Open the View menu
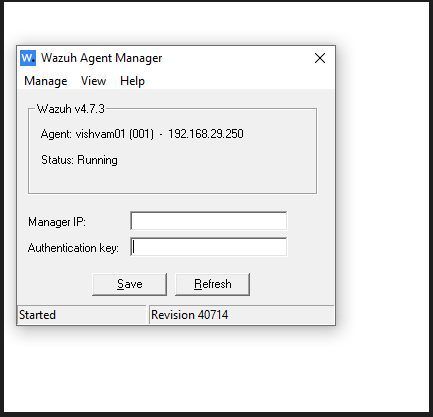The height and width of the screenshot is (417, 433). point(93,81)
